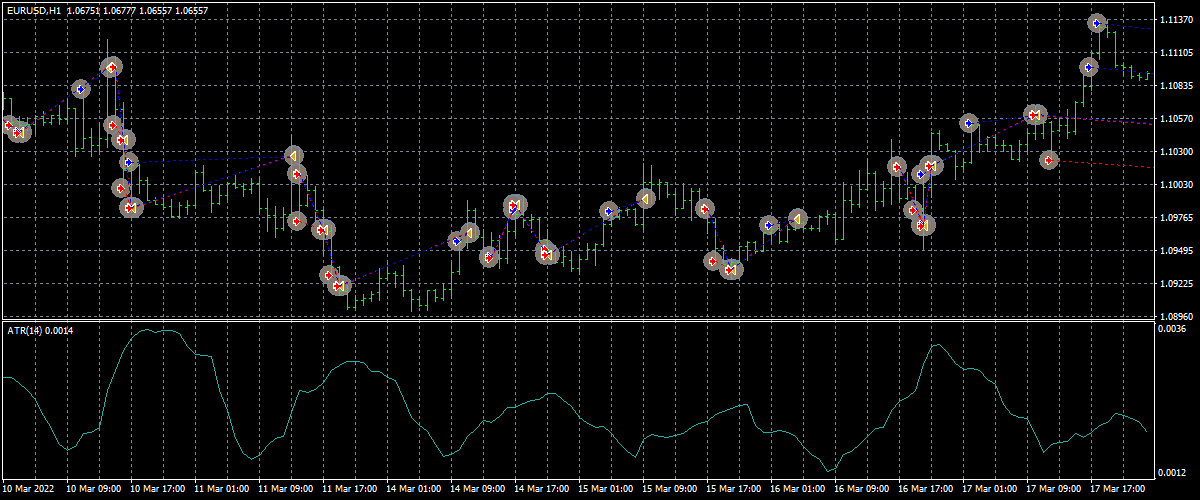The width and height of the screenshot is (1200, 500).
Task: Select the ATR(14) indicator label
Action: click(x=45, y=330)
